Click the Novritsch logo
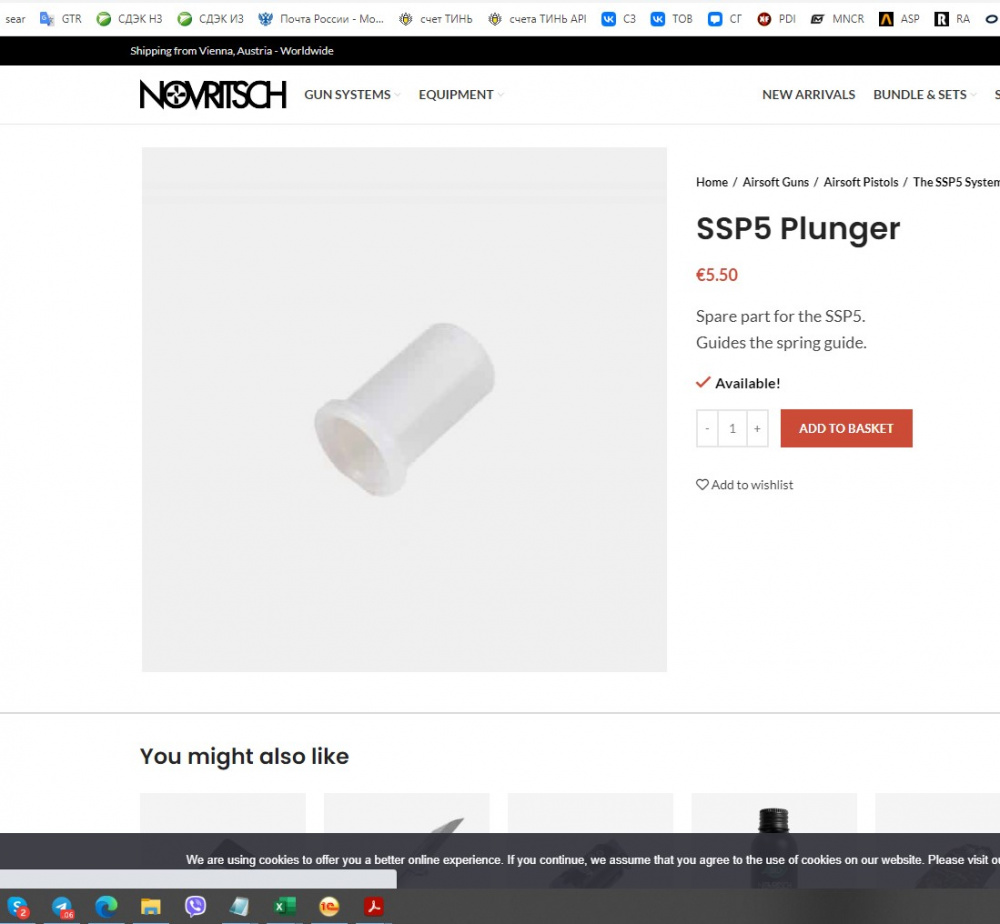Screen dimensions: 1000x924 212,94
